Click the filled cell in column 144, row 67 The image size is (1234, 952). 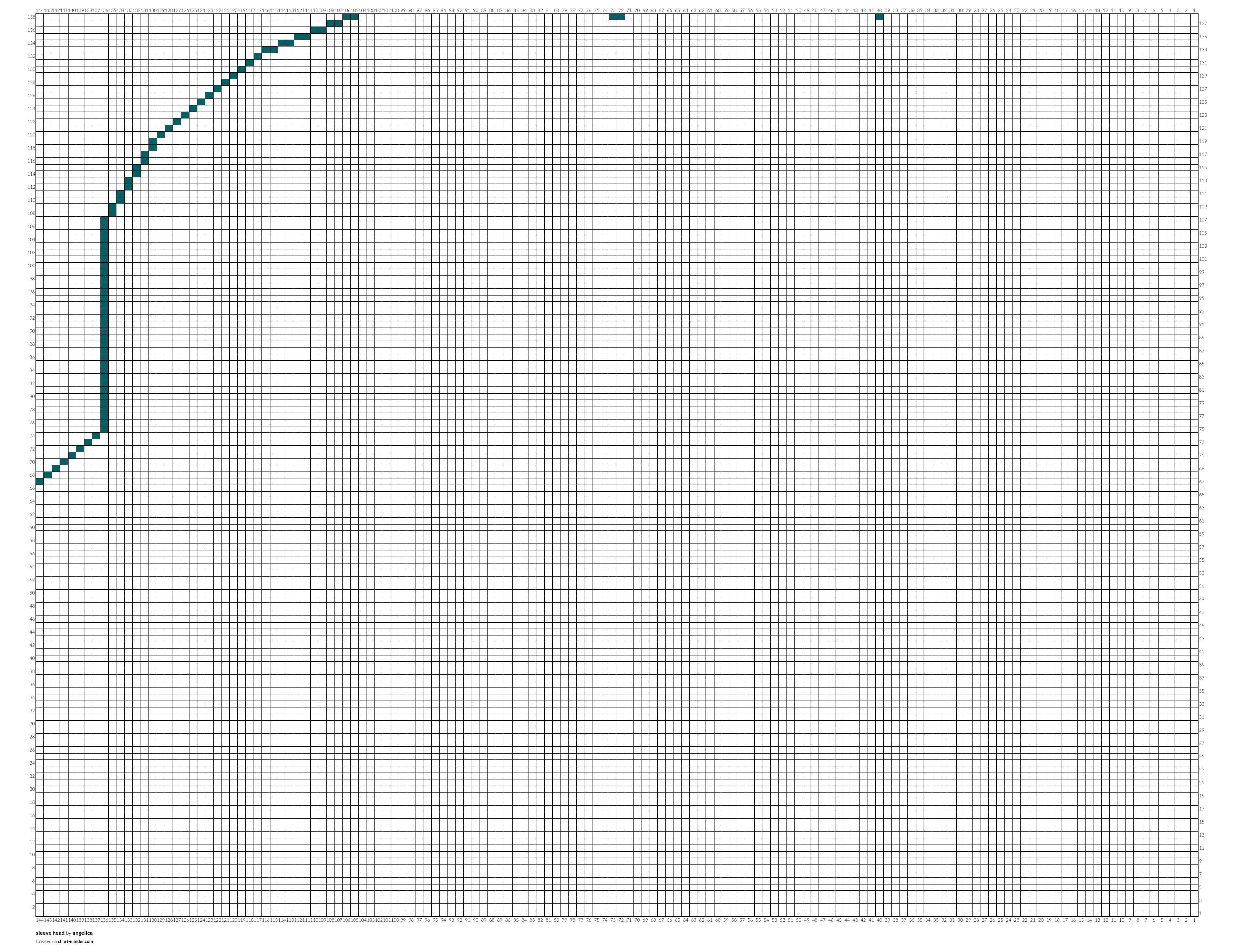coord(40,482)
